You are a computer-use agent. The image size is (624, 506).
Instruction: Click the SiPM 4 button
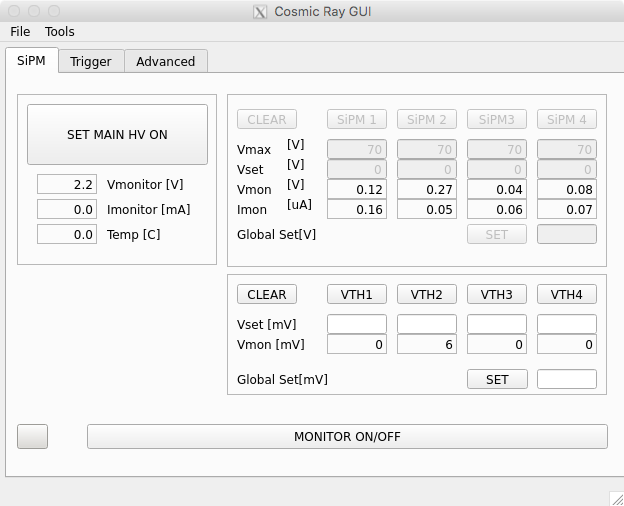click(x=567, y=119)
